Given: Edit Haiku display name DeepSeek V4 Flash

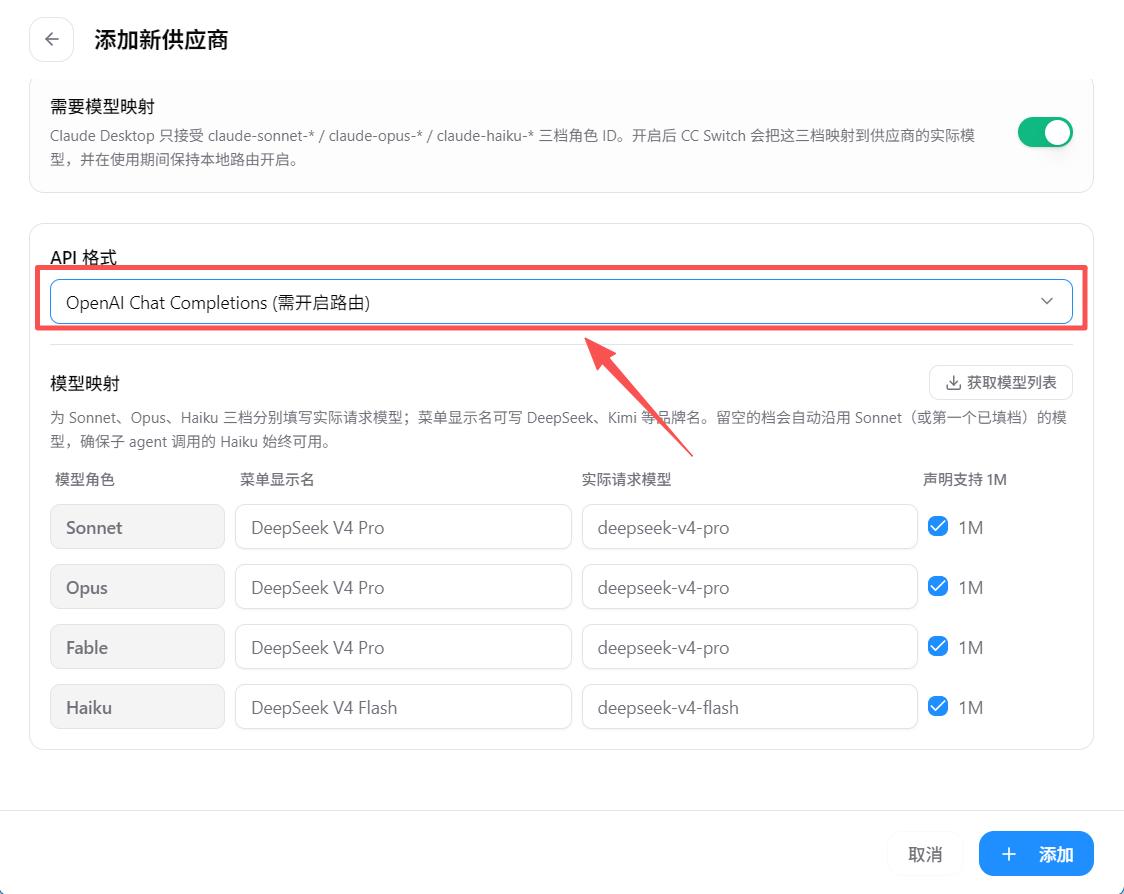Looking at the screenshot, I should 403,707.
